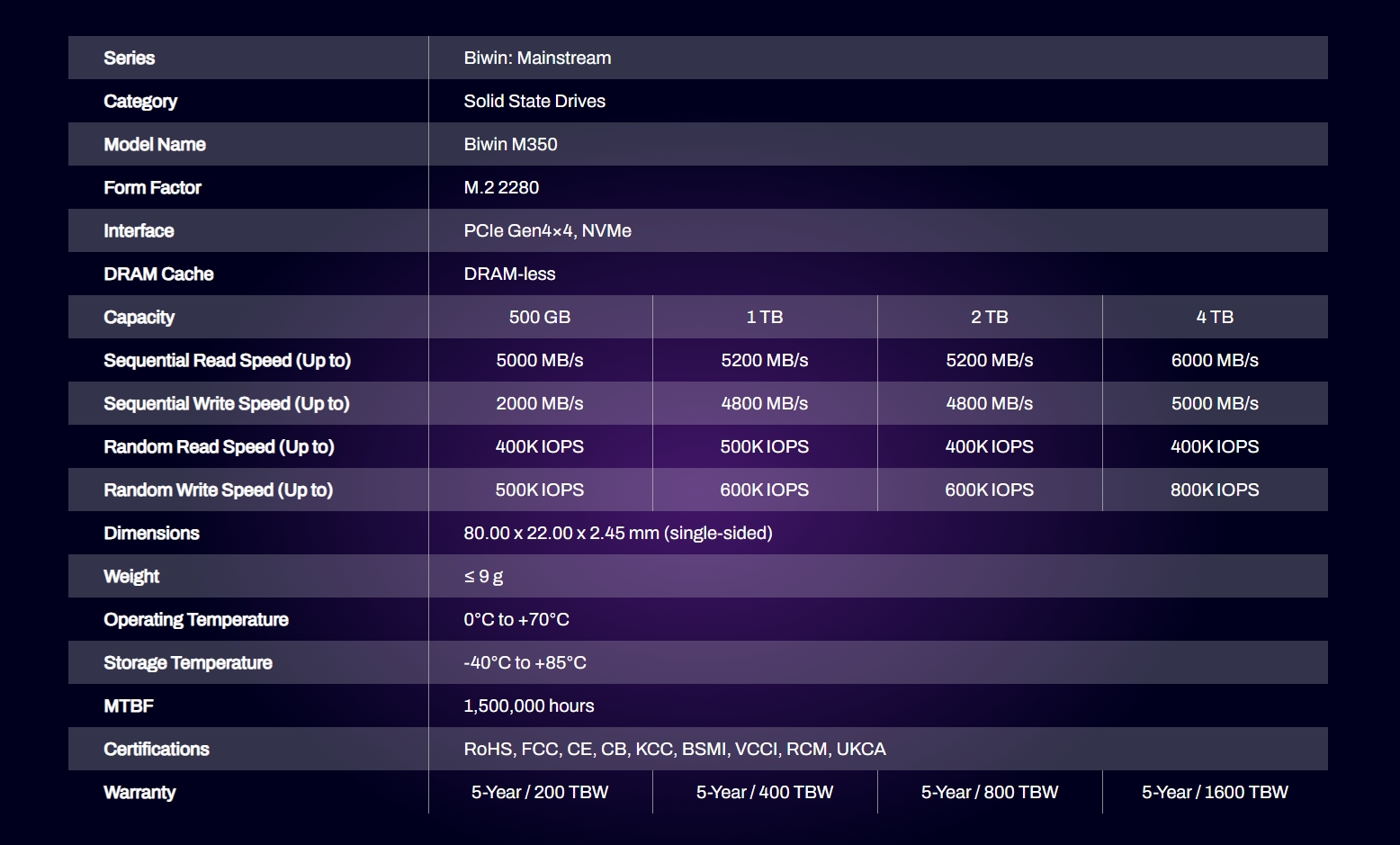Click the Series row label
The image size is (1400, 845).
pyautogui.click(x=129, y=58)
